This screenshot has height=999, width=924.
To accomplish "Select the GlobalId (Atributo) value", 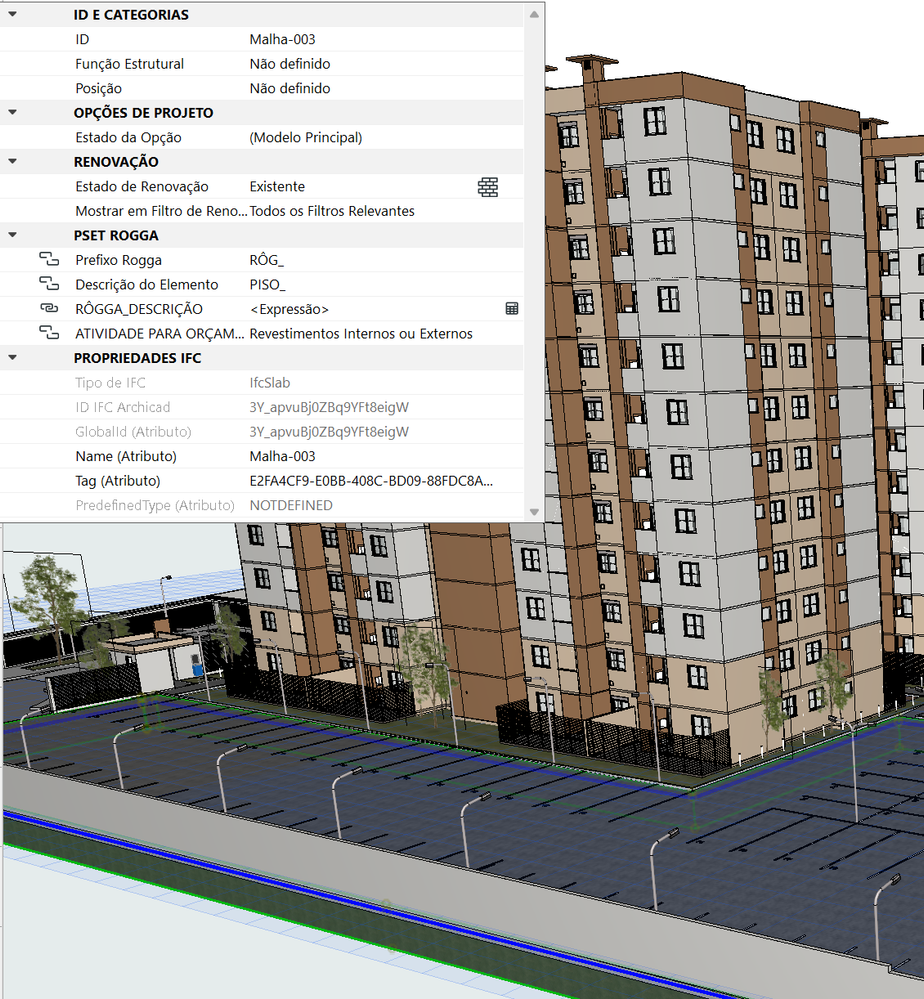I will [x=329, y=432].
